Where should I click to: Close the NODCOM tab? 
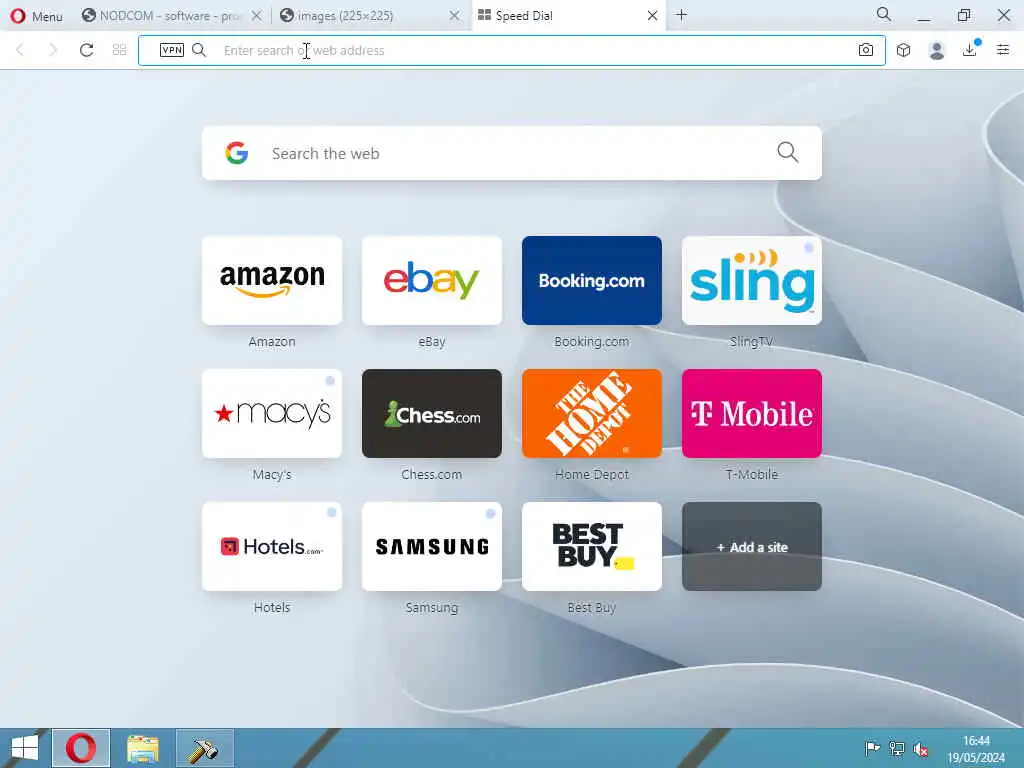(x=257, y=16)
